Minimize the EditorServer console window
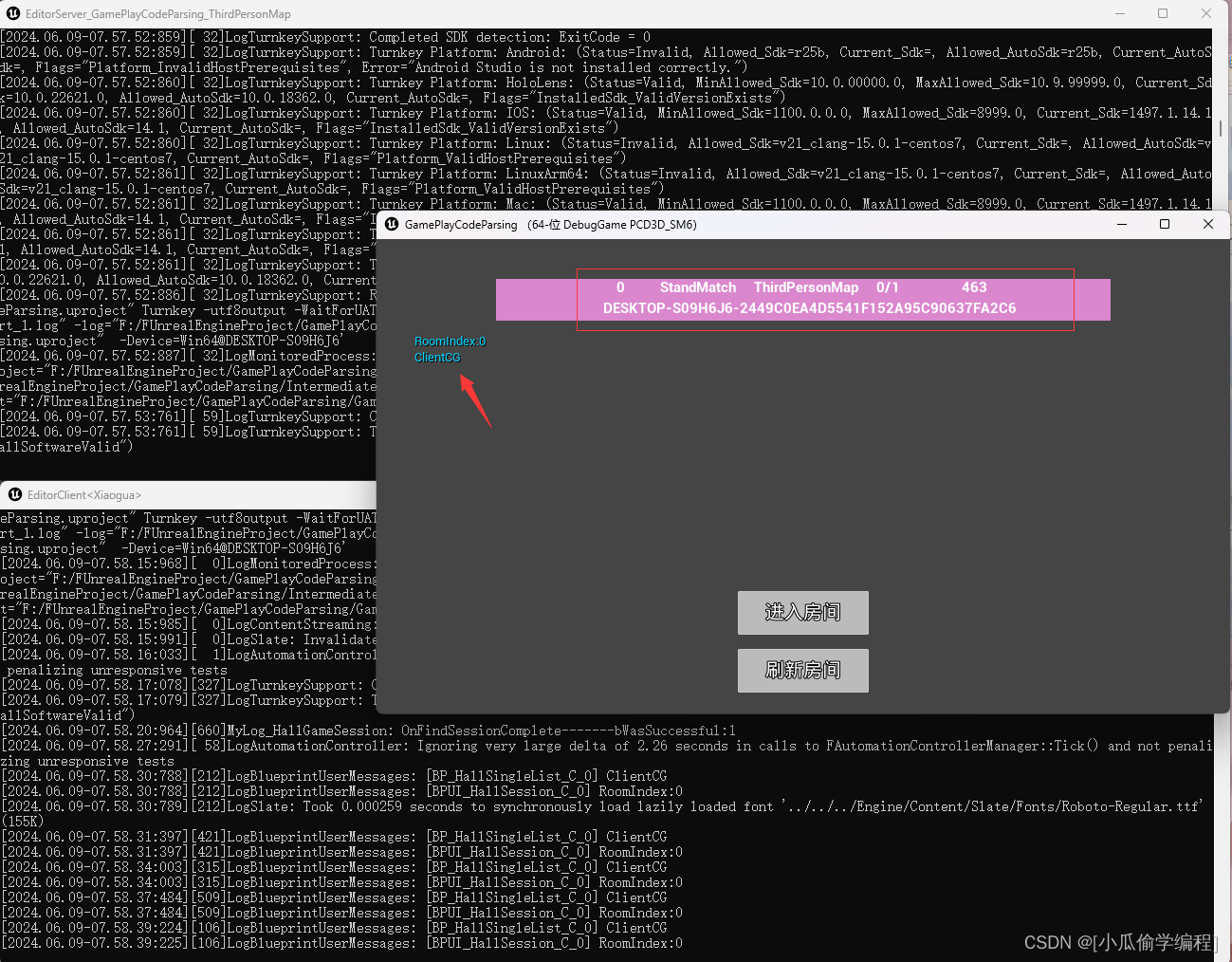The width and height of the screenshot is (1232, 962). 1120,13
